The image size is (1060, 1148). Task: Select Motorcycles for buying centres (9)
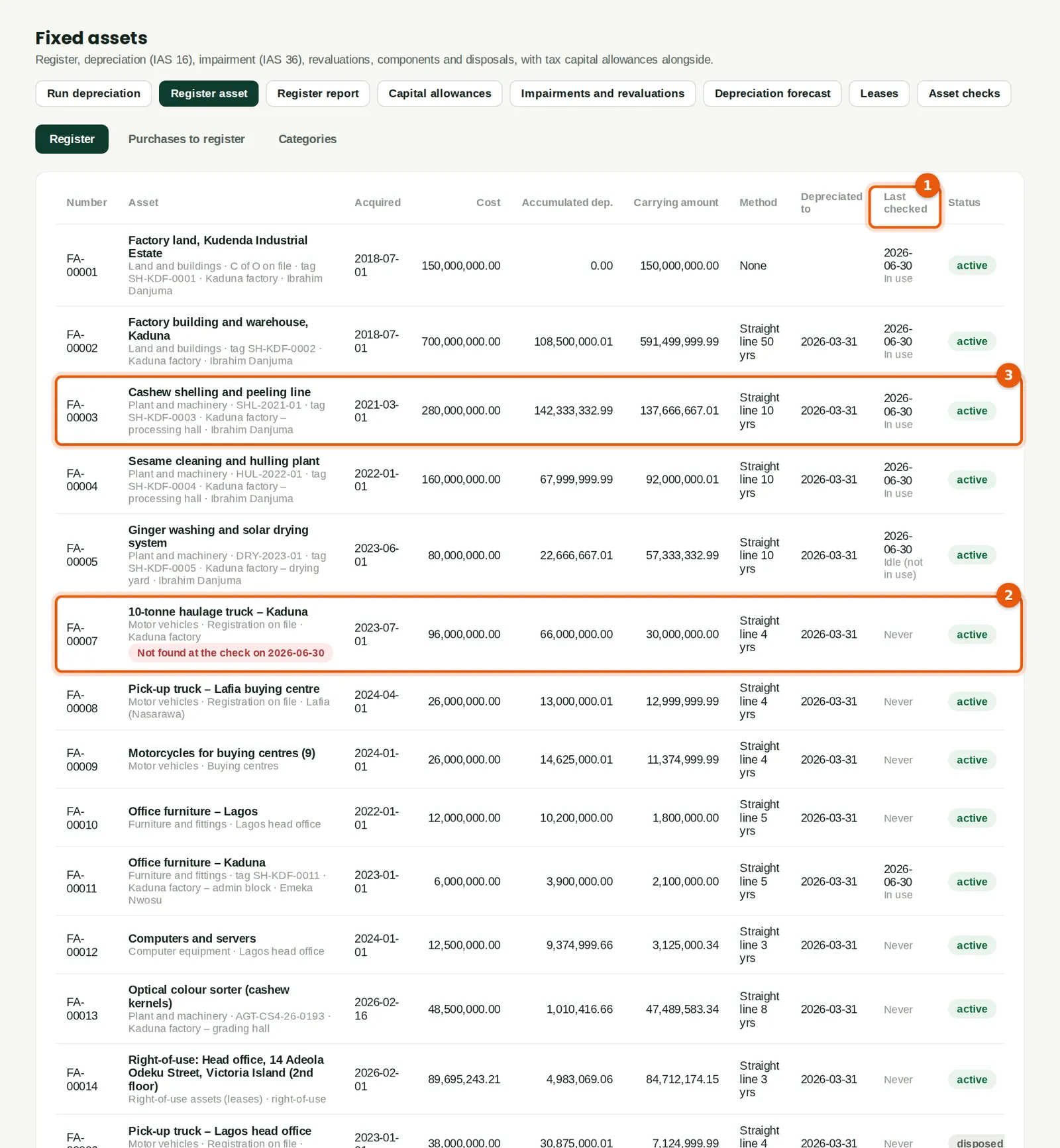point(222,753)
